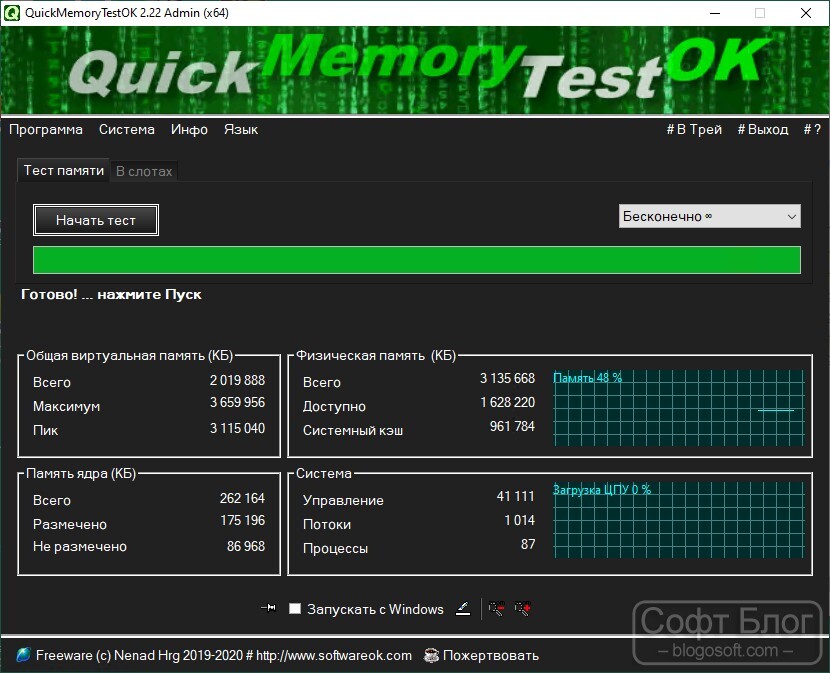Click the globe icon in the footer
This screenshot has width=830, height=673.
click(23, 655)
